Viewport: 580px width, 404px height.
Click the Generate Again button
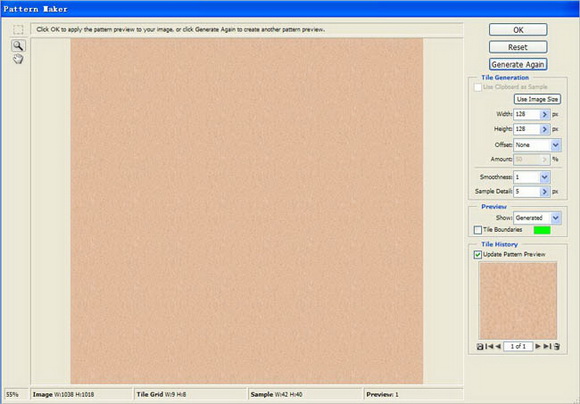(518, 64)
